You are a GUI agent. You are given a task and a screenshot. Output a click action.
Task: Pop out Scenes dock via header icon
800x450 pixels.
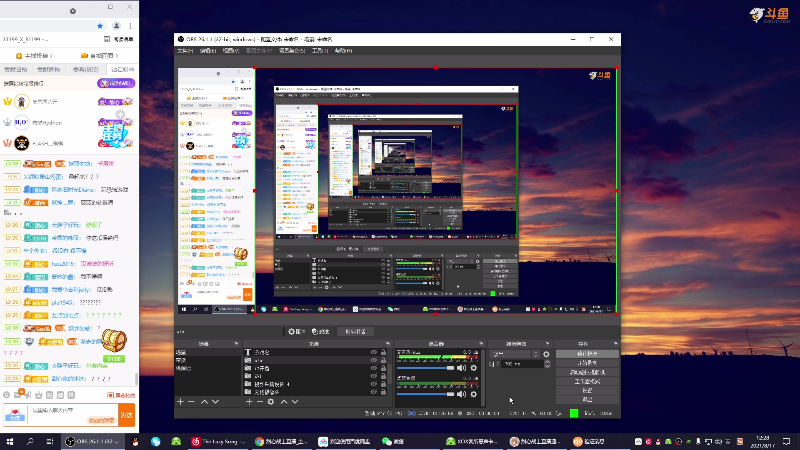coord(236,344)
